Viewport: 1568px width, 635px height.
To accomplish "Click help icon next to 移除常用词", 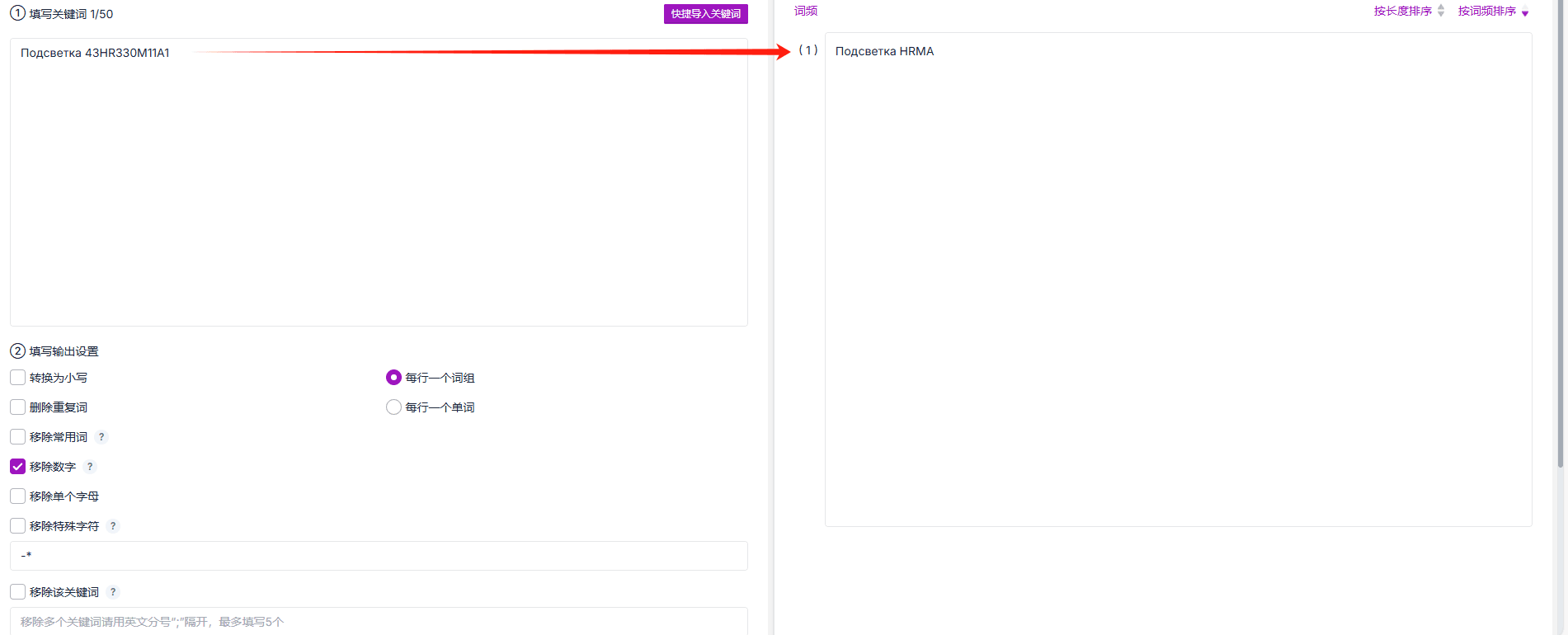I will (x=101, y=437).
